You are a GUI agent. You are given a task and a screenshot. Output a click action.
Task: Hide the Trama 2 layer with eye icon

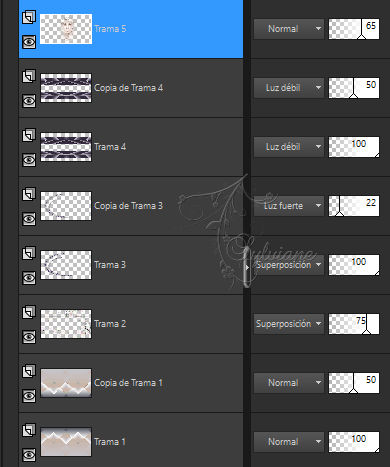pyautogui.click(x=29, y=337)
